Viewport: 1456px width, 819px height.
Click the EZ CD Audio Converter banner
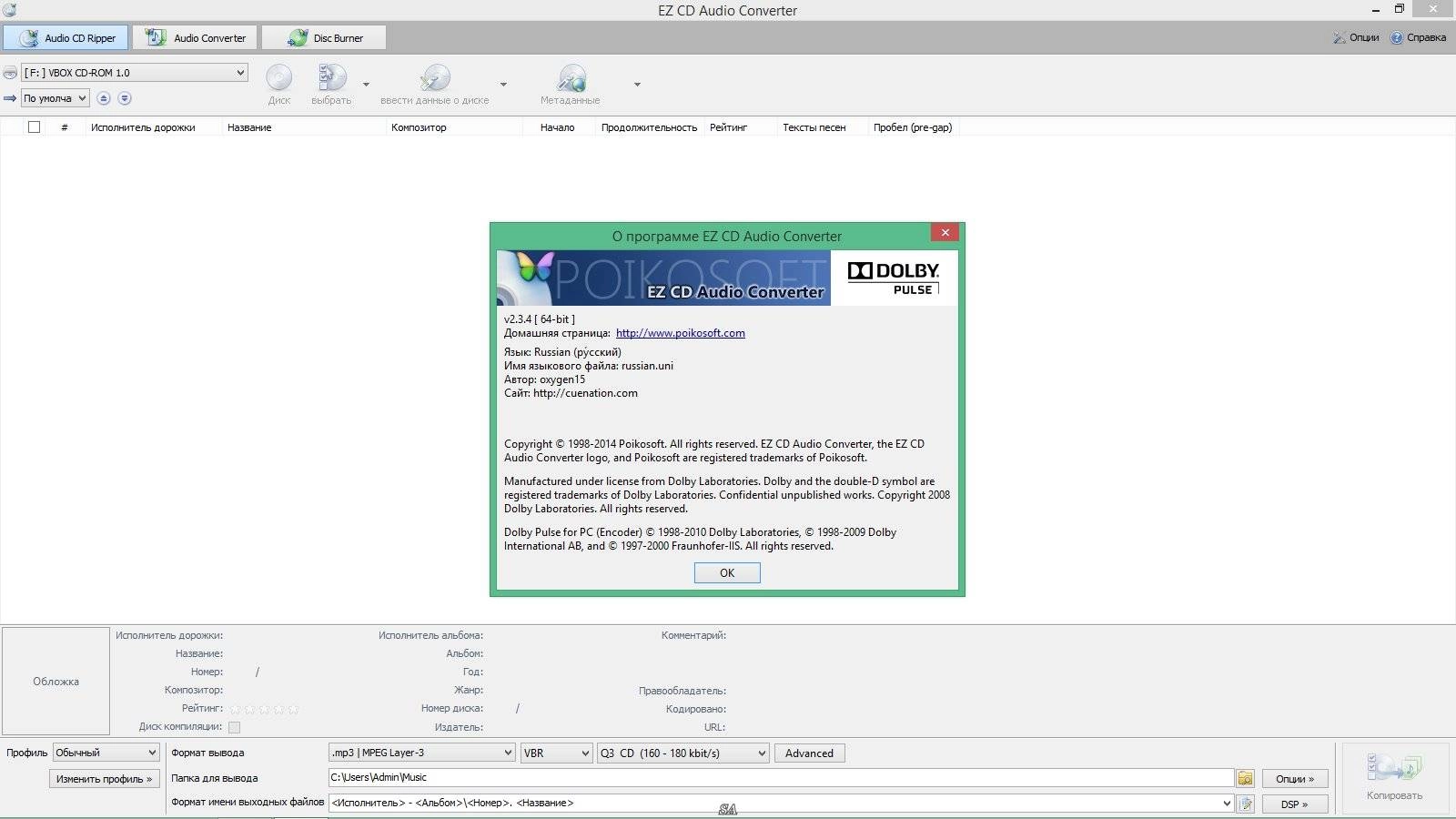tap(663, 278)
